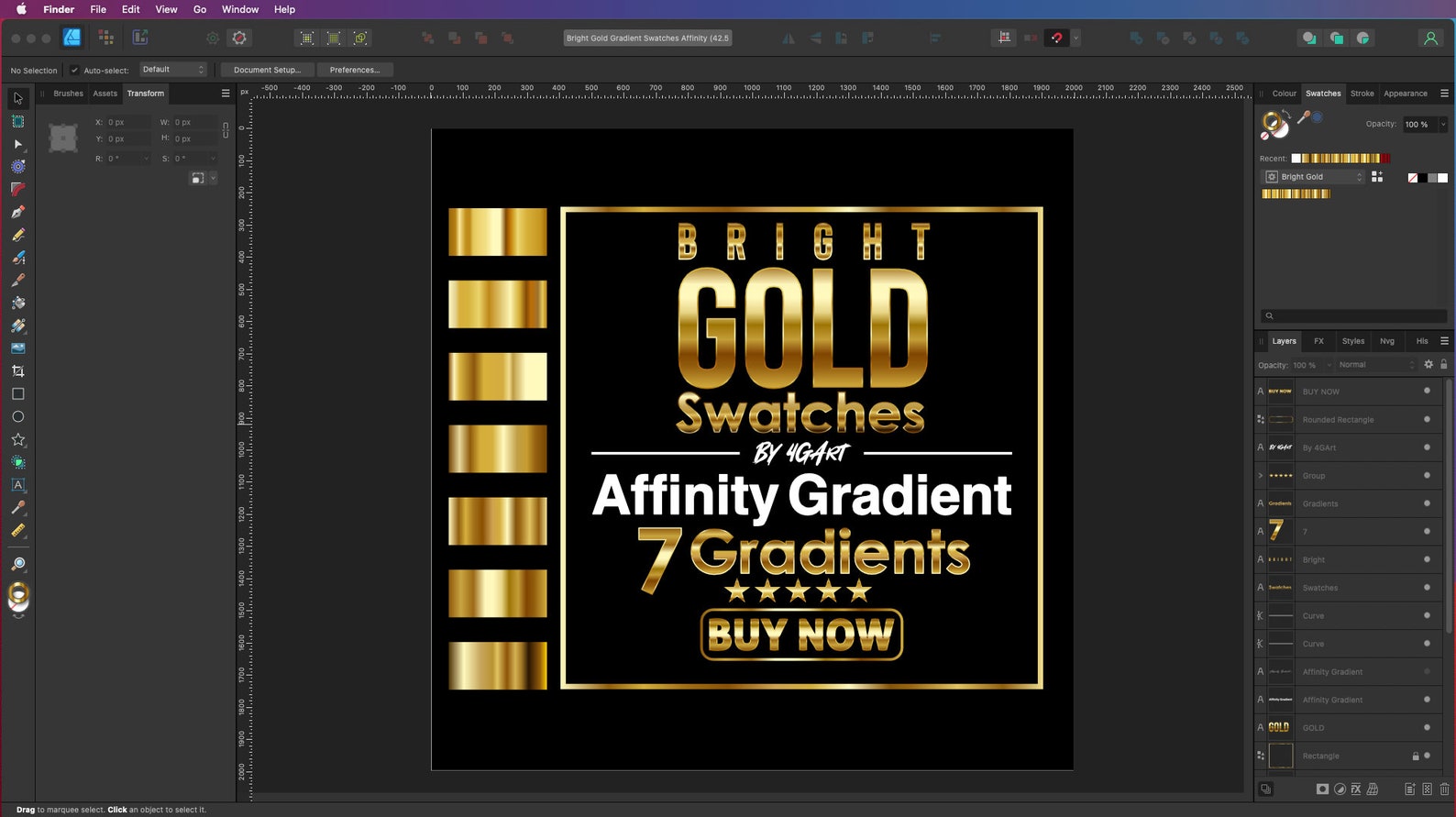
Task: Open the View menu
Action: [166, 9]
